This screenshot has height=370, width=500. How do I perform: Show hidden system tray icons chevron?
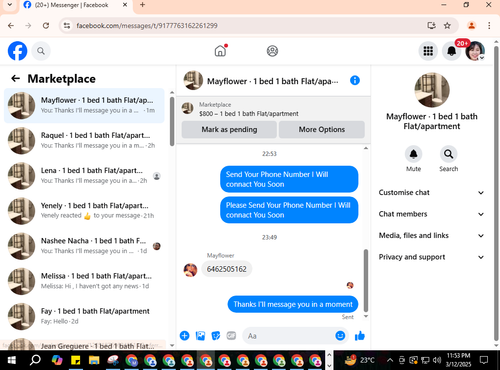[390, 360]
